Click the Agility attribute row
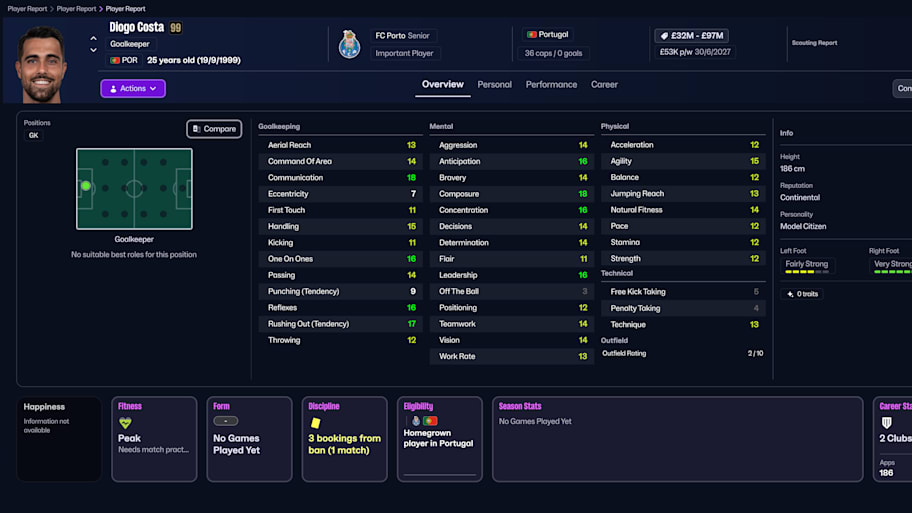912x513 pixels. pos(683,161)
